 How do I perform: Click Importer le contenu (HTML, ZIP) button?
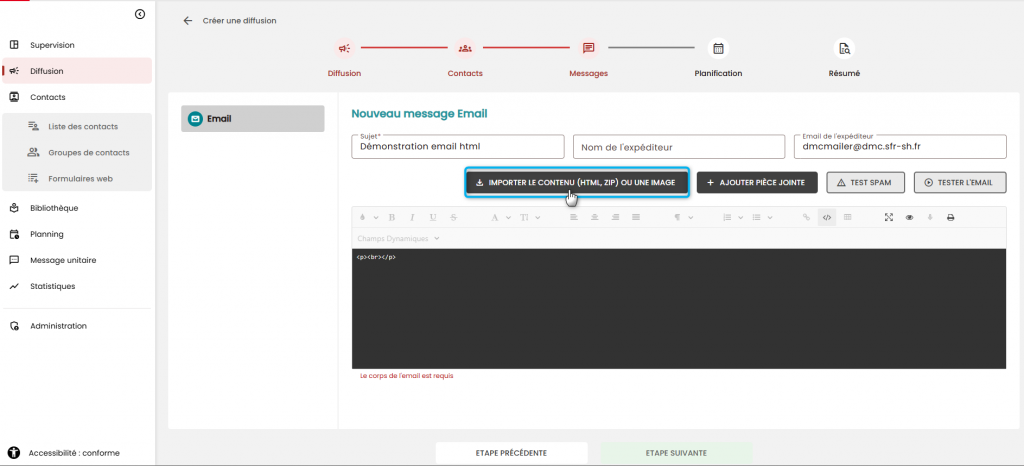pos(577,183)
